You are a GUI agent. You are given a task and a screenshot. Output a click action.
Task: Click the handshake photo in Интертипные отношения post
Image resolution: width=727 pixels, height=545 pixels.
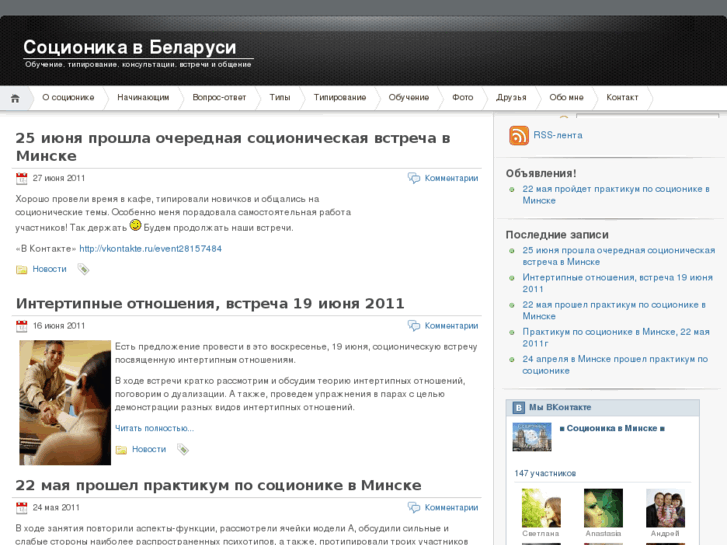65,403
